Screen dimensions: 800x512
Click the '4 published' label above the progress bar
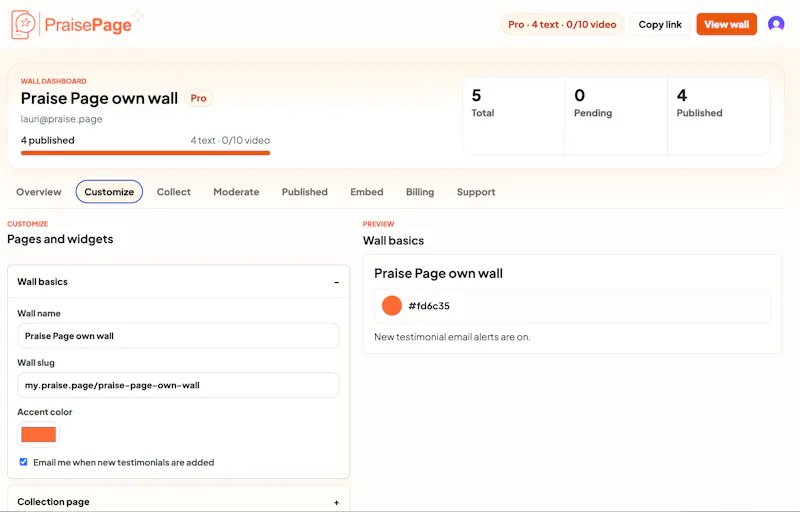[x=47, y=140]
